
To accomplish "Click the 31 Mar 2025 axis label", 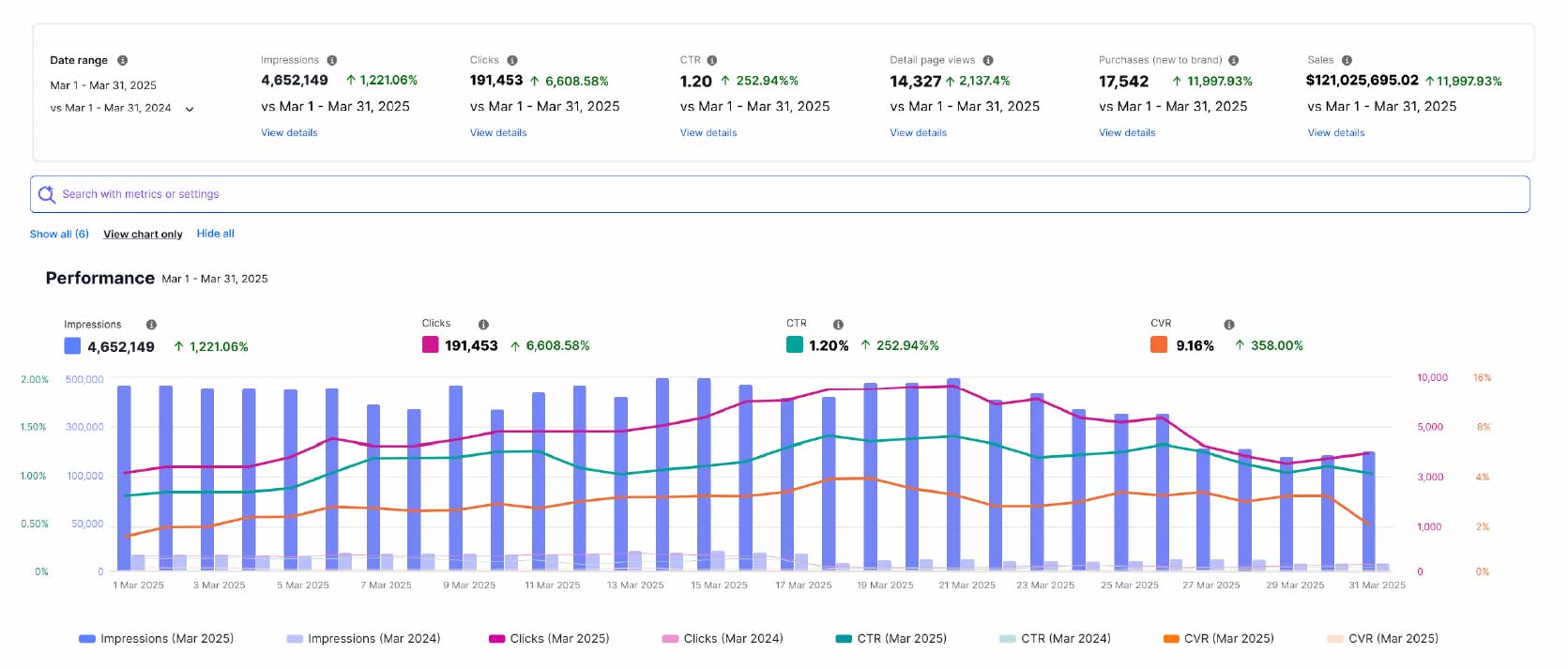I will coord(1378,585).
